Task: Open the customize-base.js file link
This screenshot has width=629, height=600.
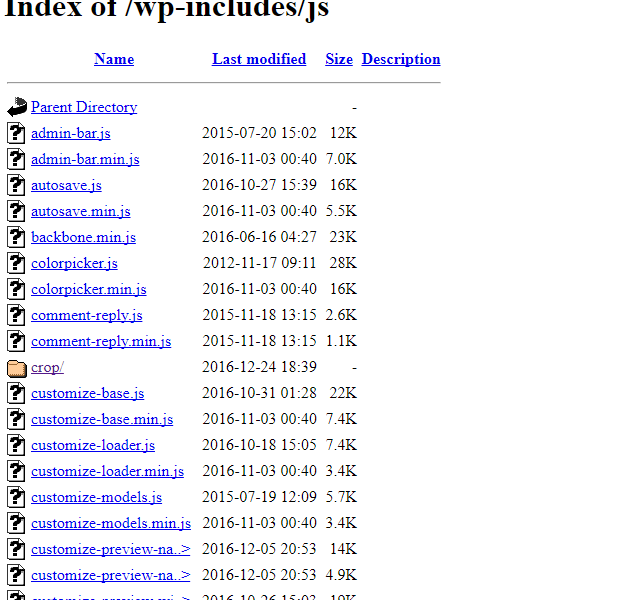Action: coord(87,393)
